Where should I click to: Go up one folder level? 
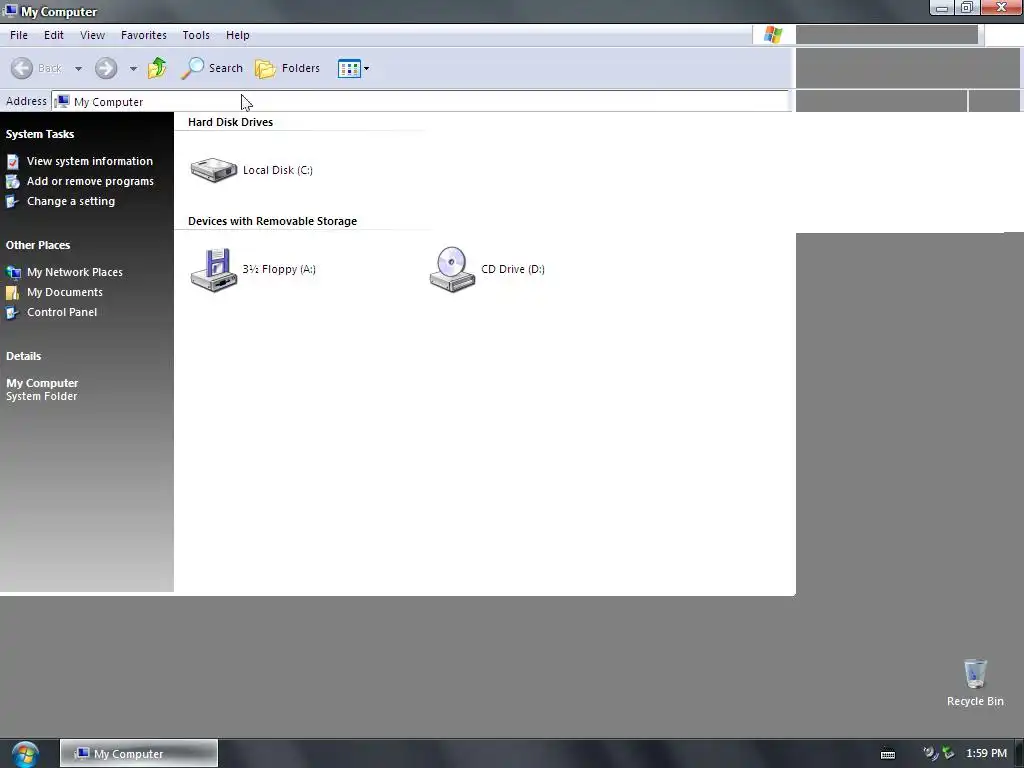coord(157,68)
